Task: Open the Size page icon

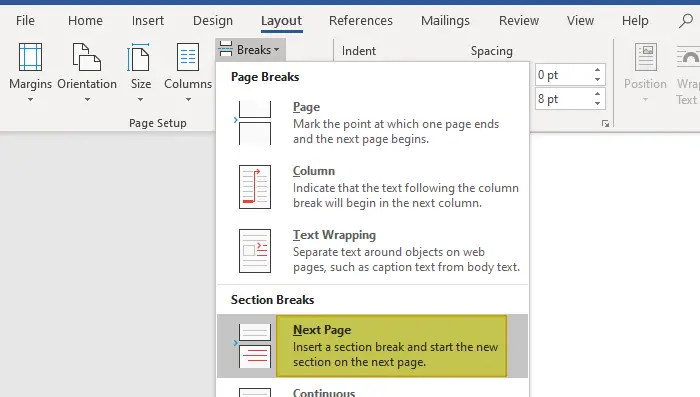Action: tap(139, 57)
